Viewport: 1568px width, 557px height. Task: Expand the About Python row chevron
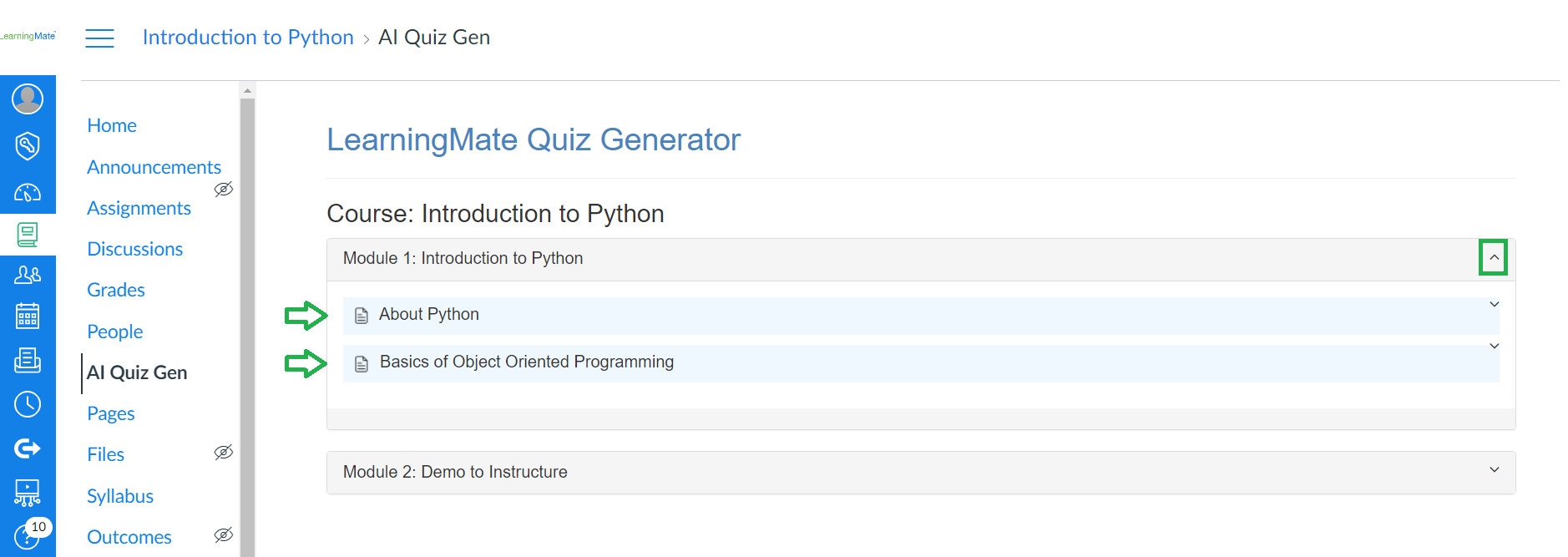(1495, 304)
